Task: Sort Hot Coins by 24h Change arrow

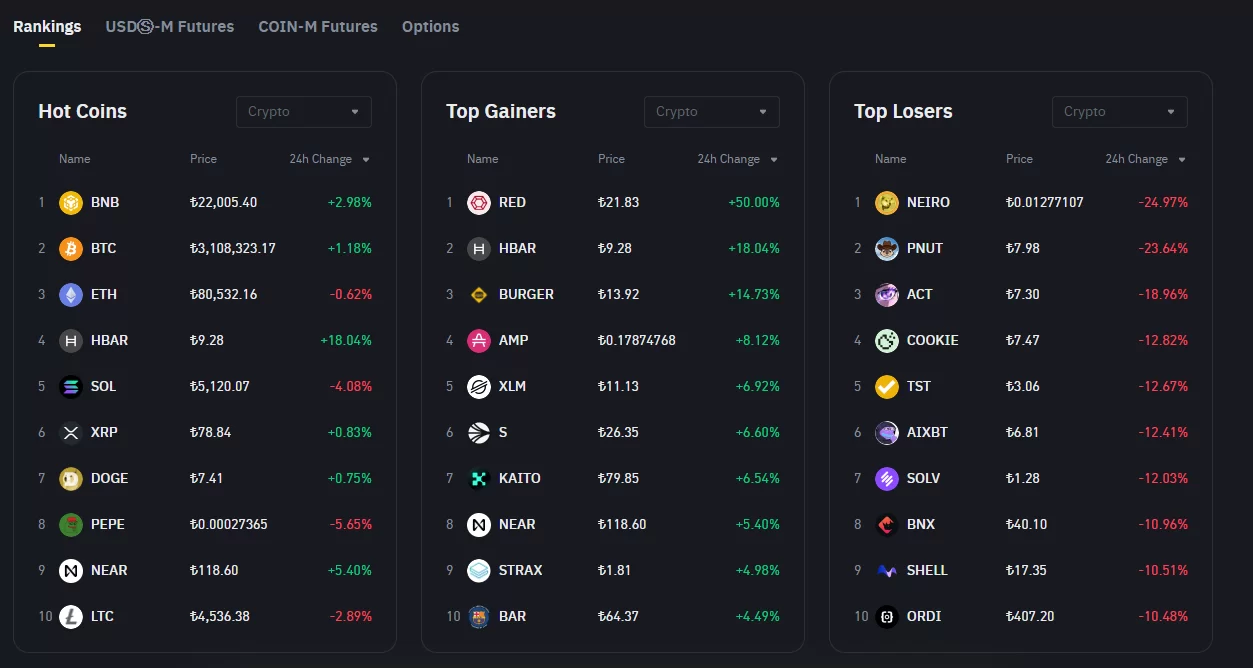Action: pos(366,160)
